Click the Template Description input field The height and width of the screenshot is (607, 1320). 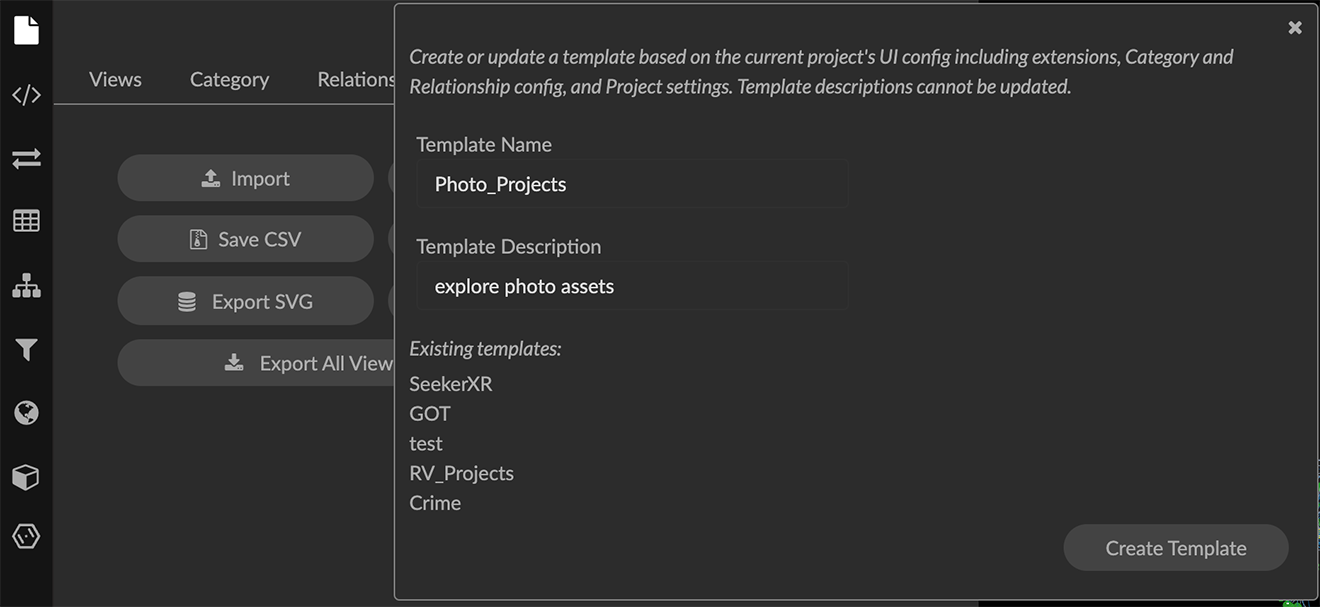tap(632, 286)
